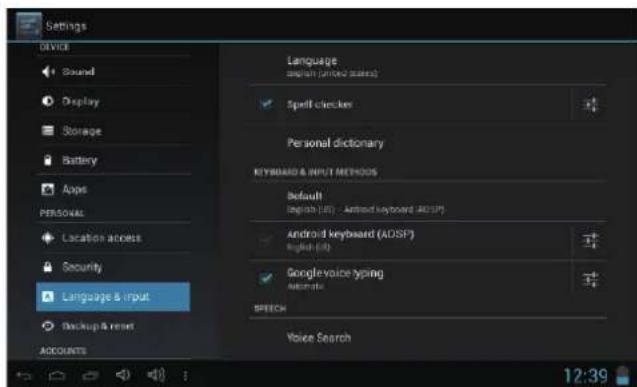Open the three-dot overflow menu
This screenshot has width=637, height=387.
click(x=185, y=376)
